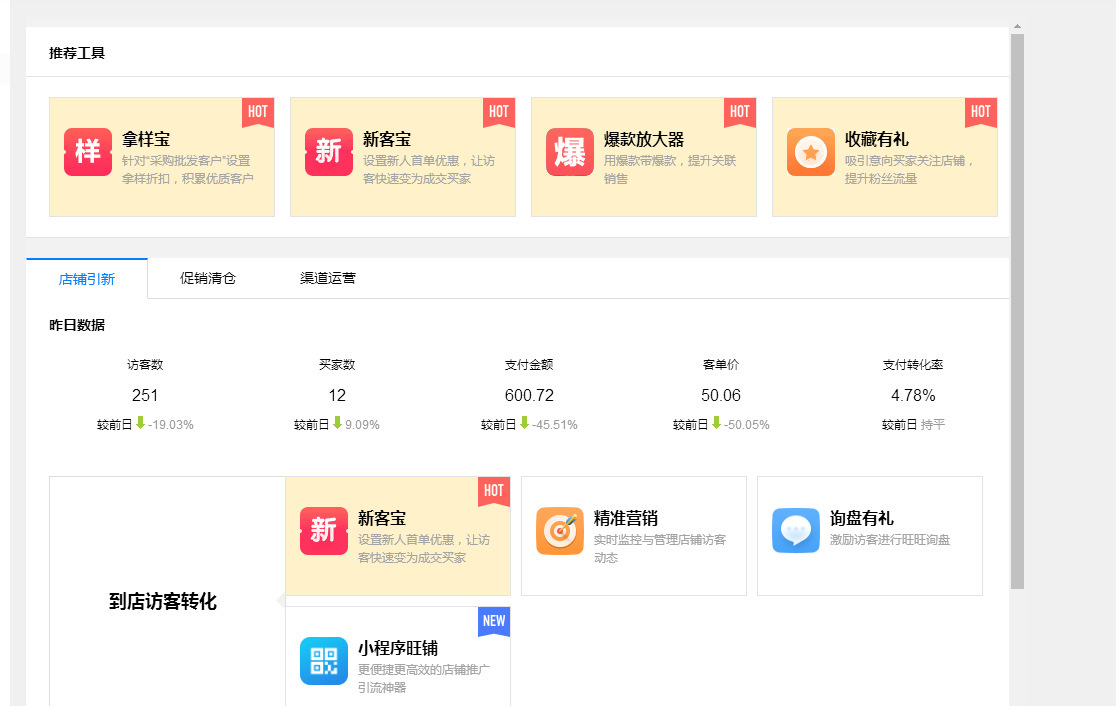Open the 爆款放大器 tool card
This screenshot has width=1116, height=706.
(x=643, y=155)
